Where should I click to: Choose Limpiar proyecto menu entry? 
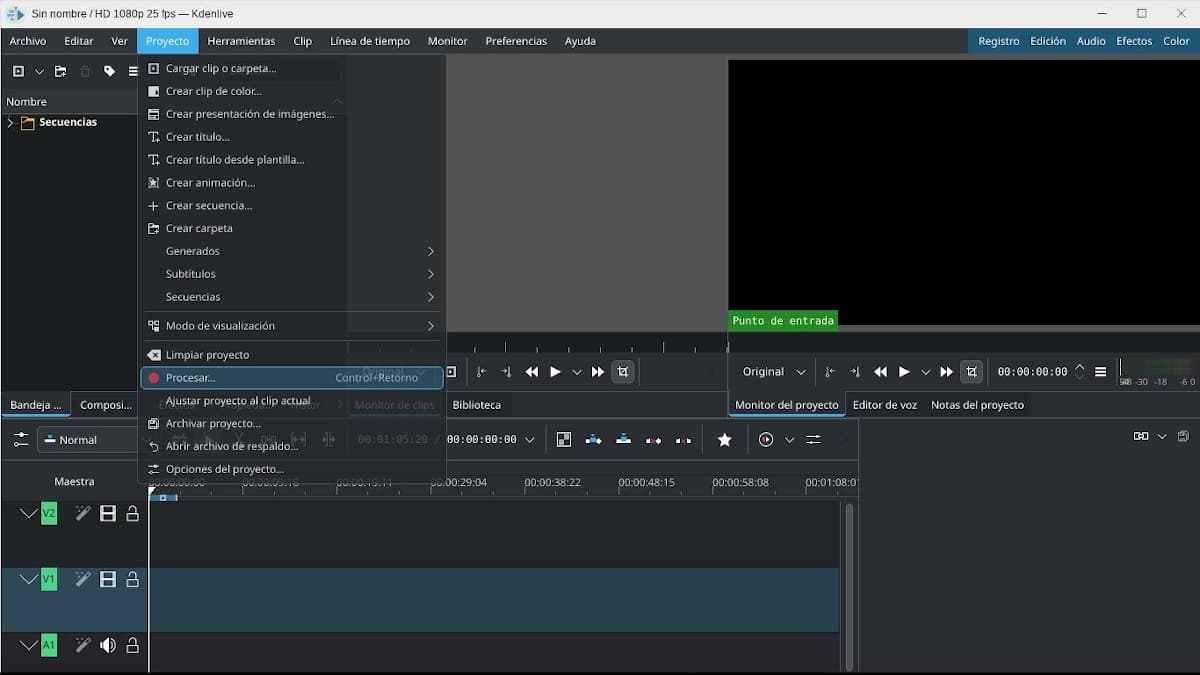tap(291, 355)
